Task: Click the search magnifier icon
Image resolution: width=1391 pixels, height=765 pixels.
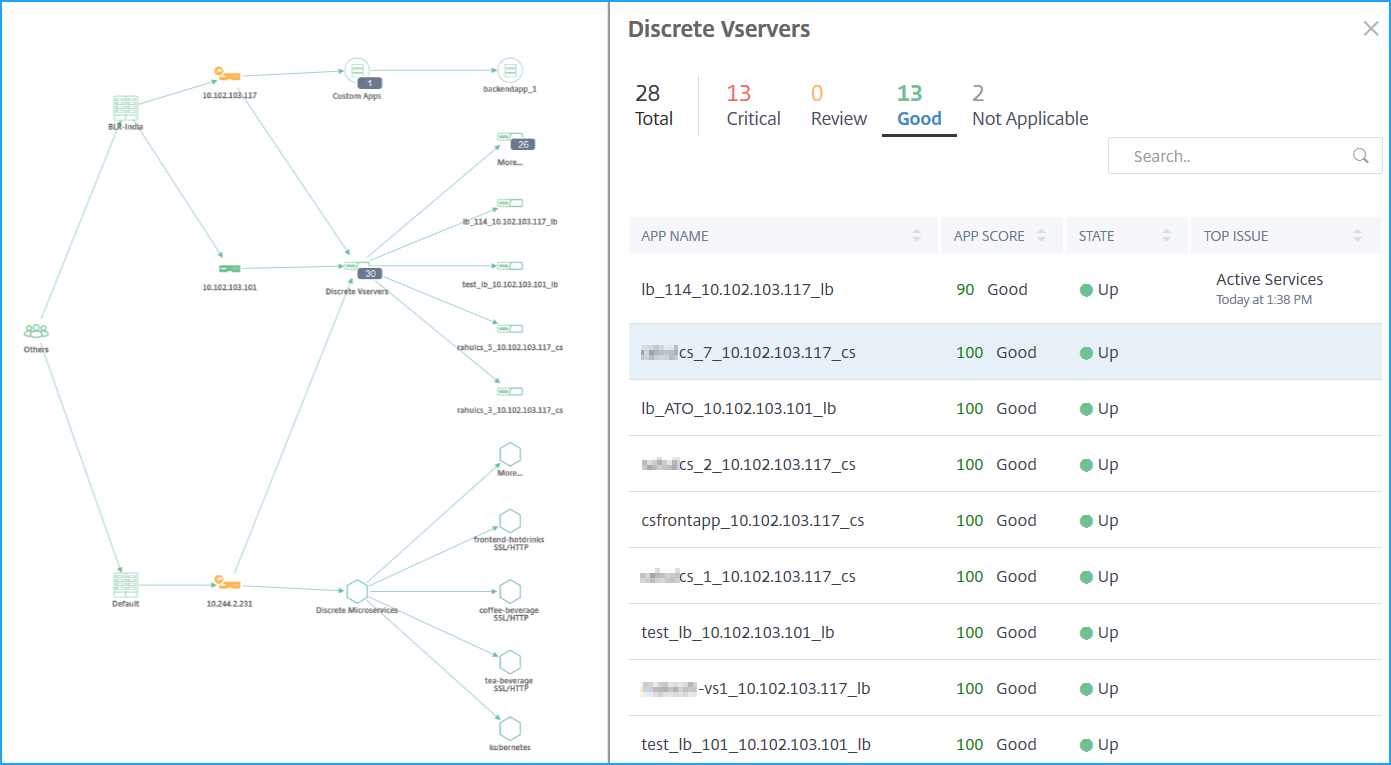Action: pos(1361,156)
